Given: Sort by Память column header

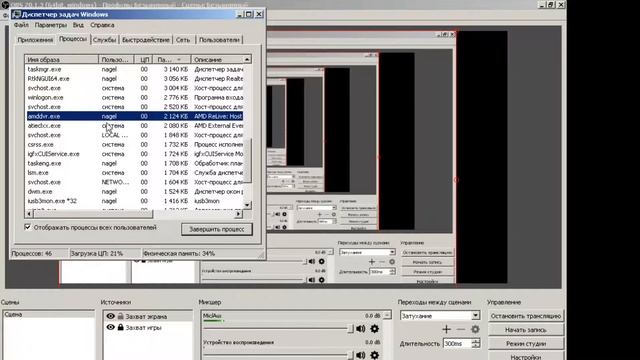Looking at the screenshot, I should (x=173, y=60).
